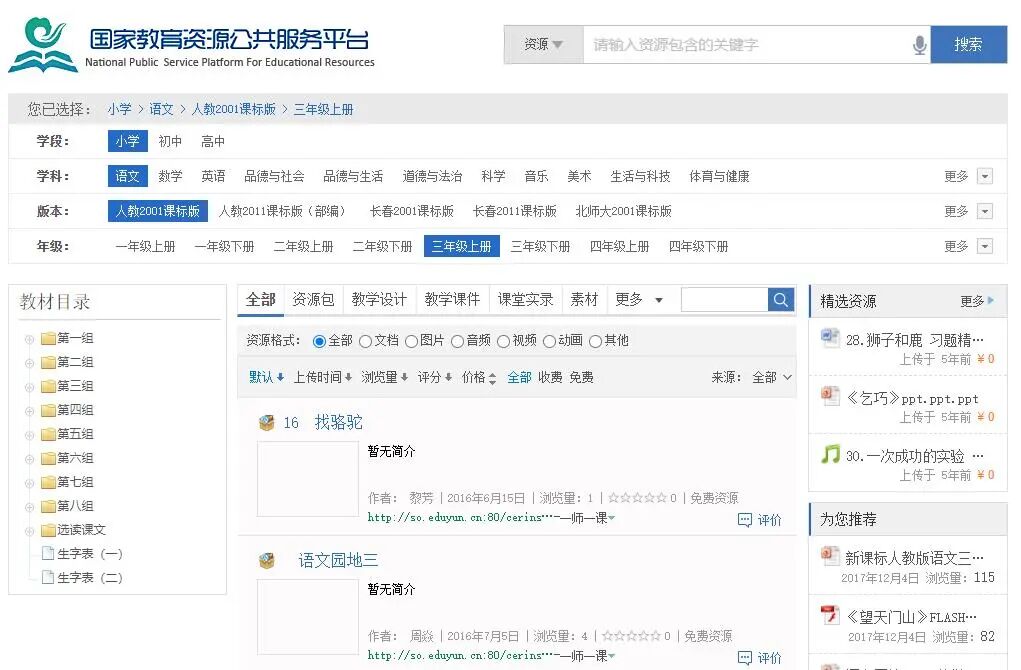Image resolution: width=1021 pixels, height=670 pixels.
Task: Click the page icon for 生字表（二）
Action: pyautogui.click(x=48, y=577)
